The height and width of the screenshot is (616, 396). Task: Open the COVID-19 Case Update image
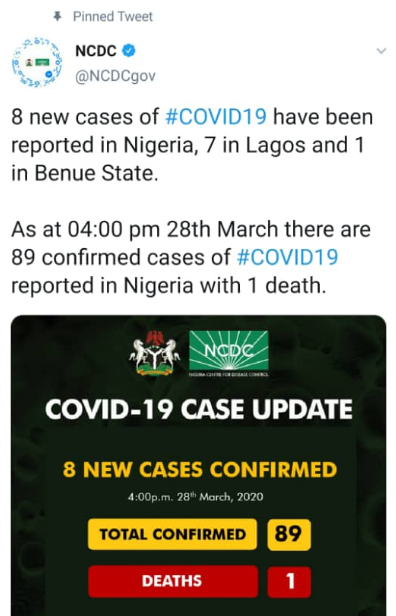pyautogui.click(x=198, y=465)
